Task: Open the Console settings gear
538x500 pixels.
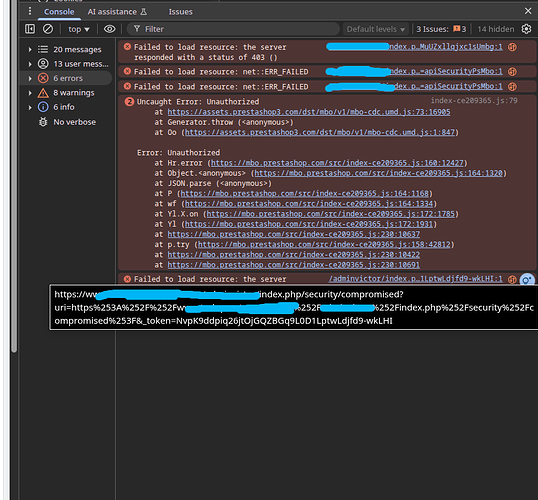Action: (x=526, y=29)
